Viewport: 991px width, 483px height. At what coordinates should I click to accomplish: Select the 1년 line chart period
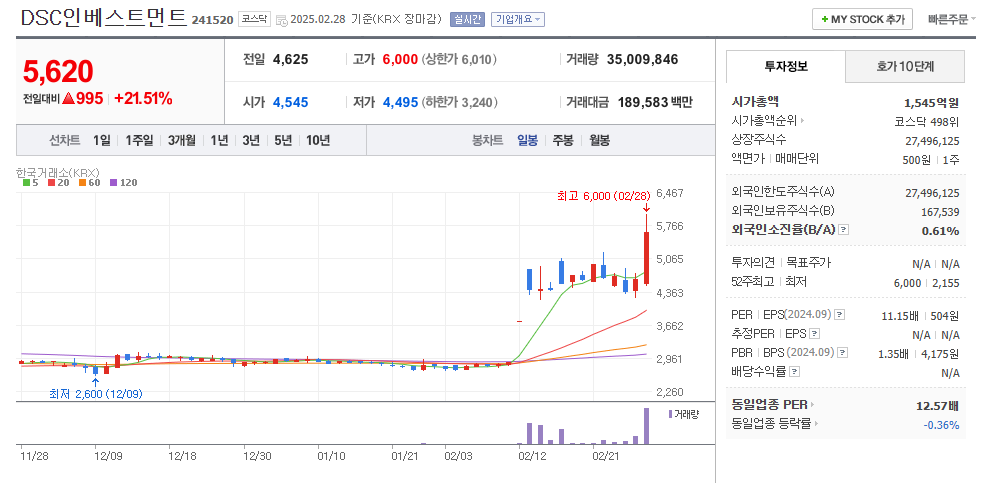[x=219, y=140]
